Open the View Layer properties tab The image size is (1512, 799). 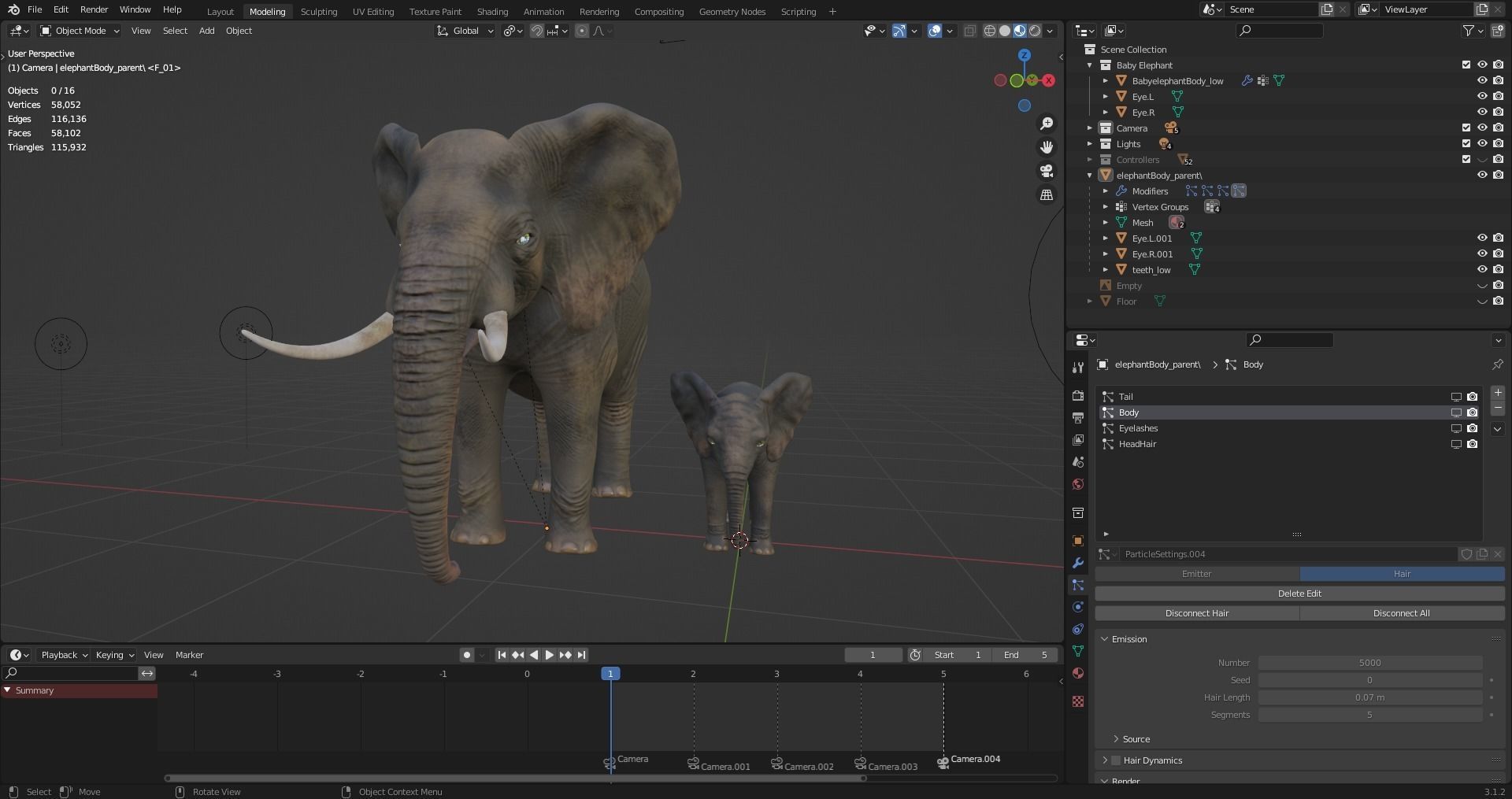click(x=1078, y=440)
